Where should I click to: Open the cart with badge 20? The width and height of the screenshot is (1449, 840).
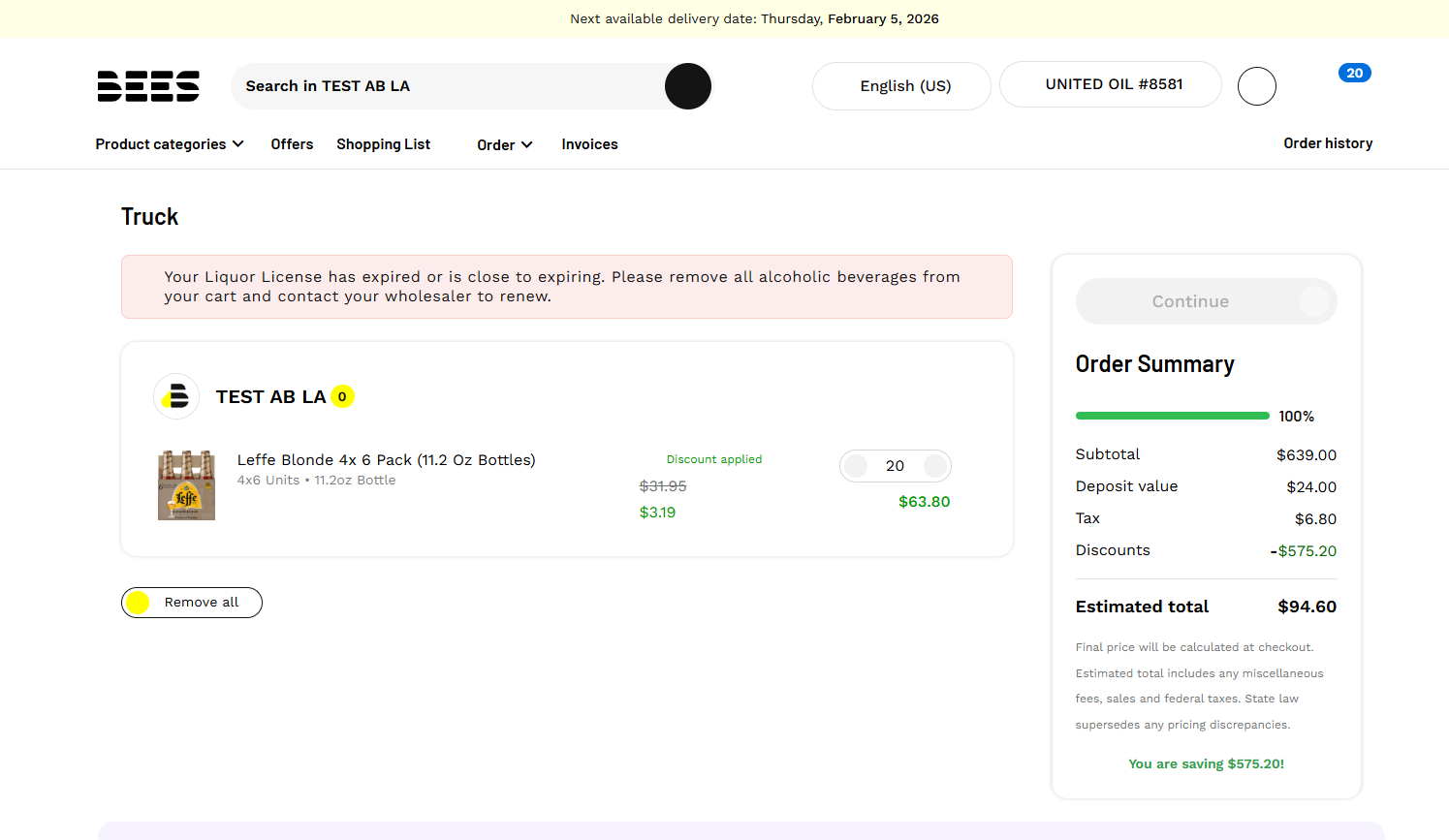point(1354,74)
